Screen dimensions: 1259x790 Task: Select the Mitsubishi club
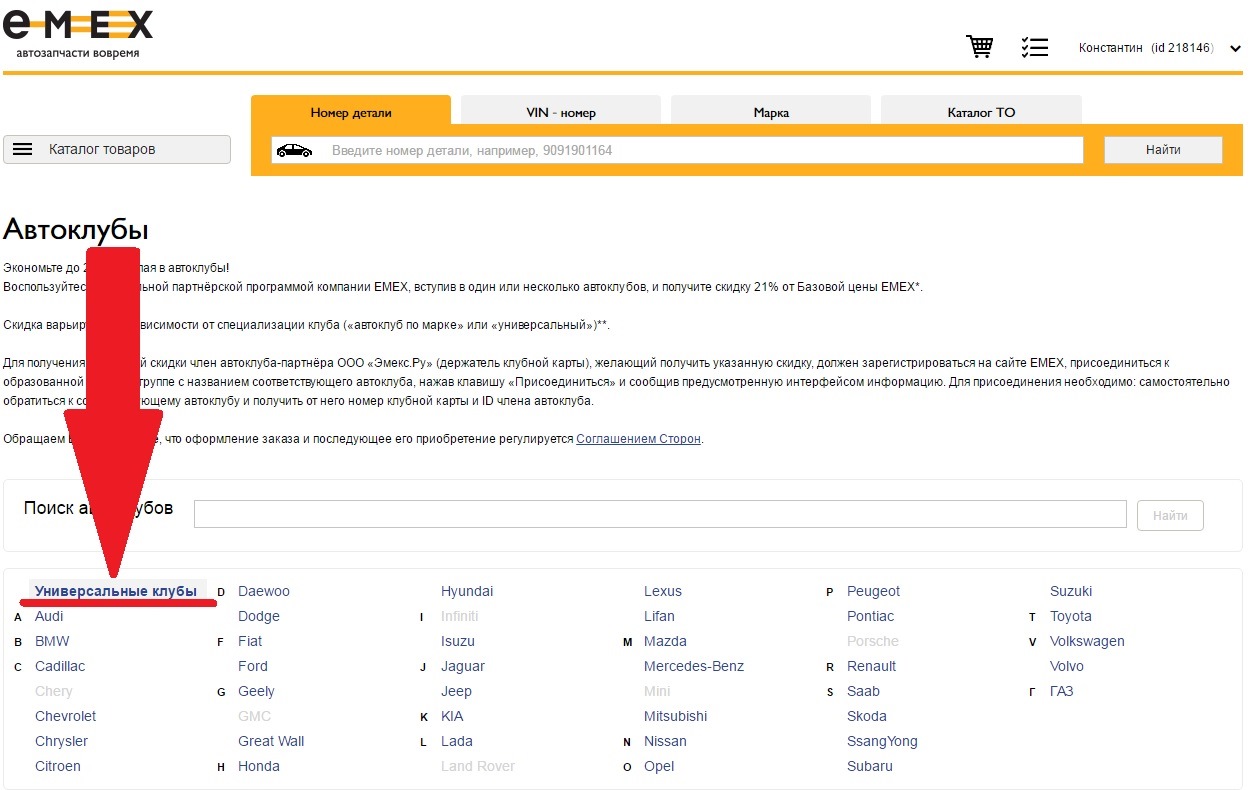point(676,716)
